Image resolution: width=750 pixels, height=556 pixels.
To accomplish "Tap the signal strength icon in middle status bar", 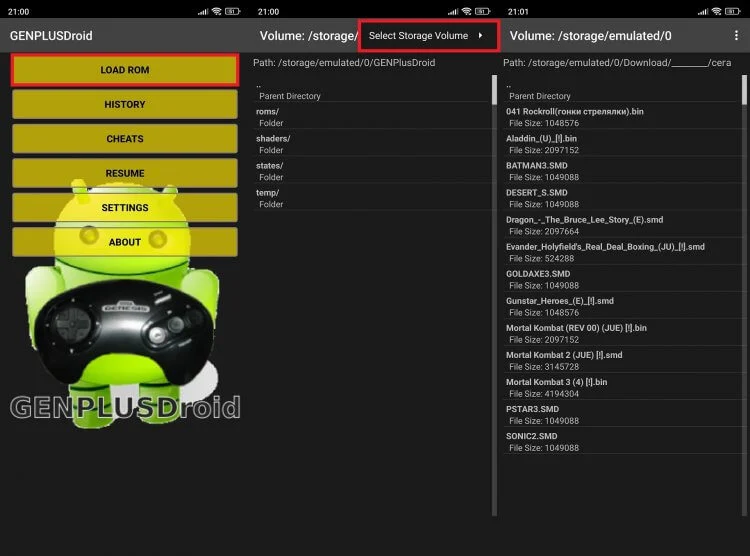I will click(453, 11).
